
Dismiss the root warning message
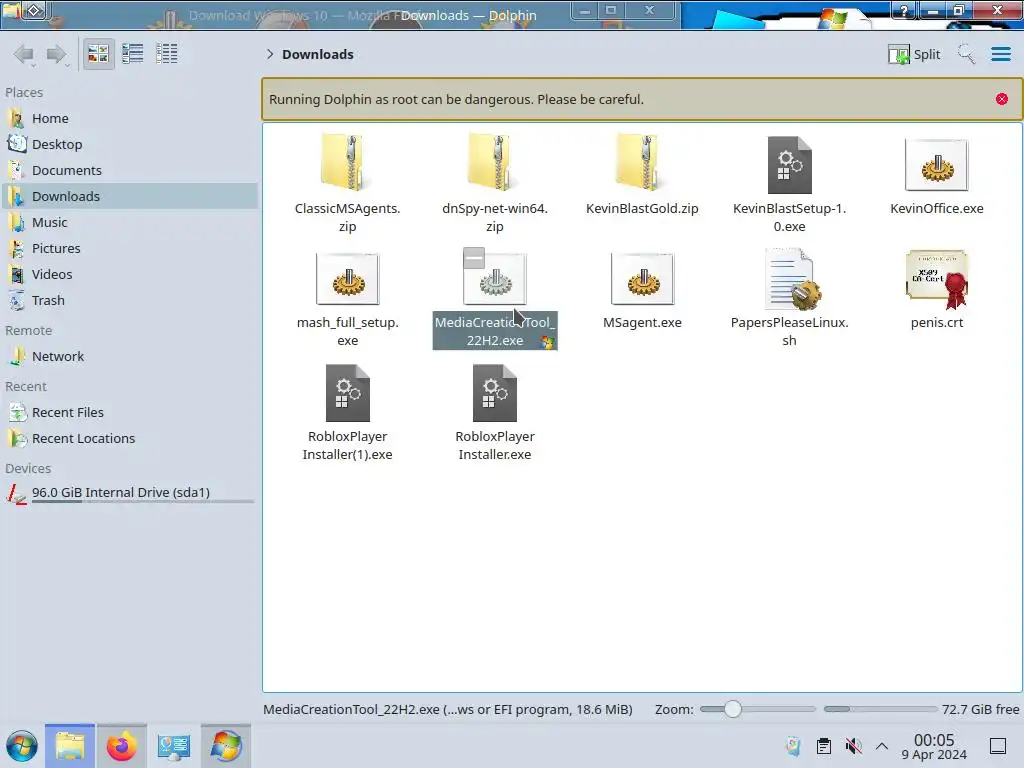pos(1002,99)
